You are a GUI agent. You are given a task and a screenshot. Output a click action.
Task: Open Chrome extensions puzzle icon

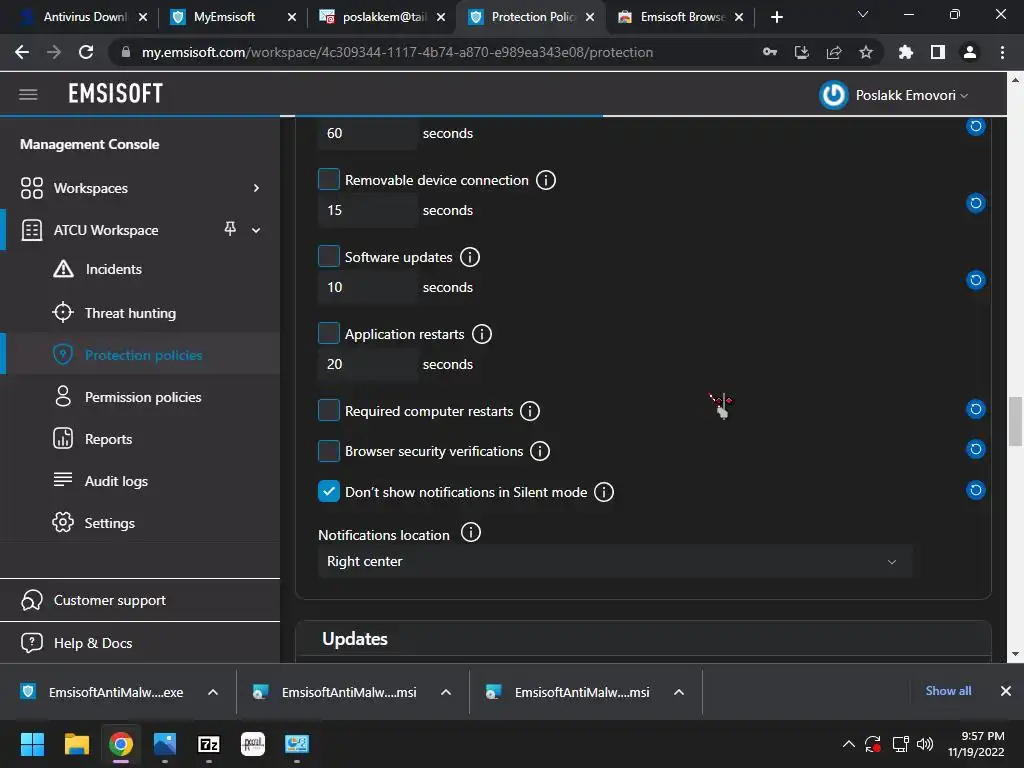coord(905,52)
